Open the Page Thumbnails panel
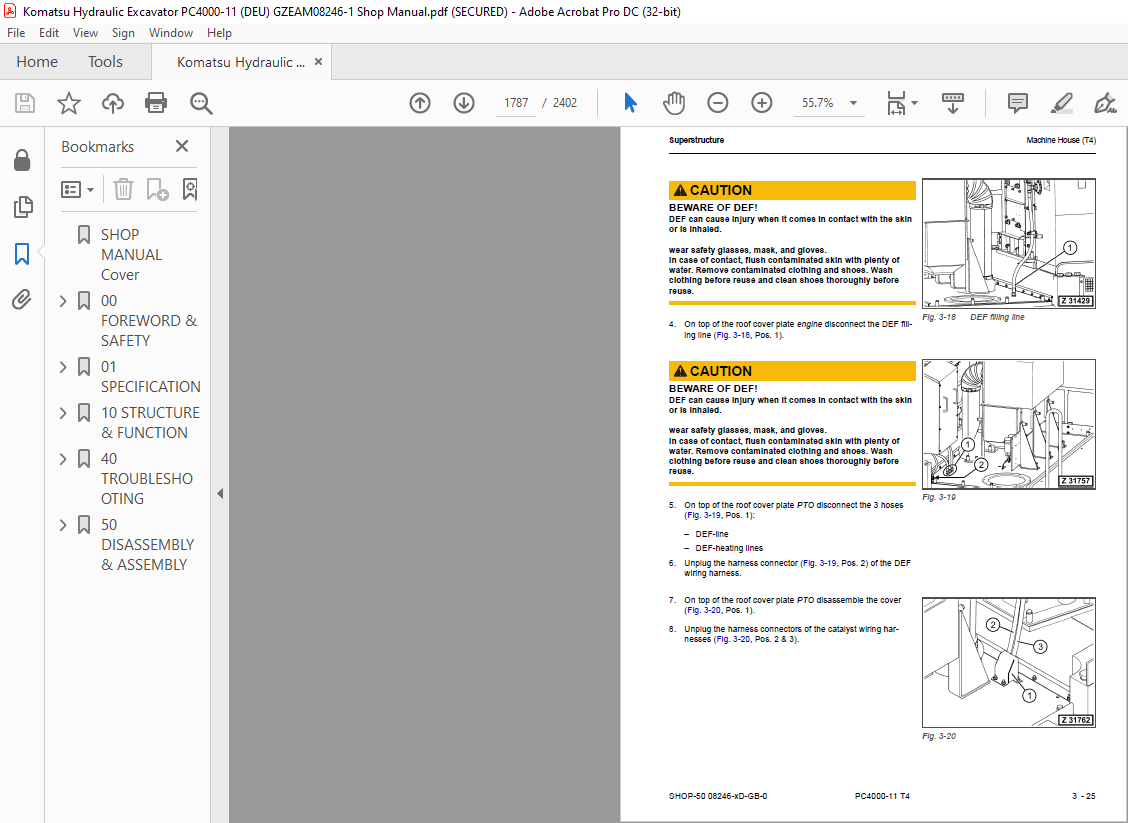Screen dimensions: 1128x823 click(x=22, y=206)
